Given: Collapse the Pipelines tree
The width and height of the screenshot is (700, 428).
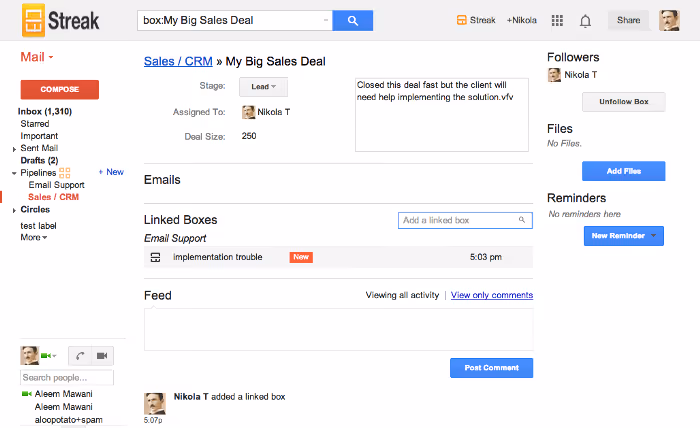Looking at the screenshot, I should click(14, 173).
